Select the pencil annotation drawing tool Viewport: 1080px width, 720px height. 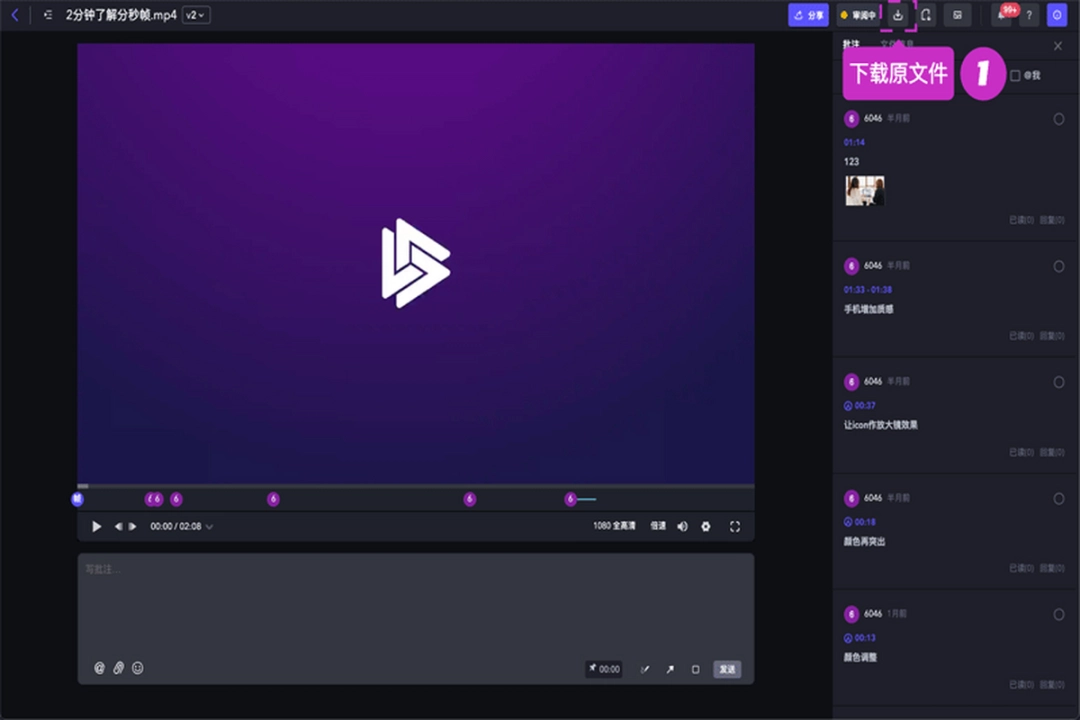tap(645, 669)
